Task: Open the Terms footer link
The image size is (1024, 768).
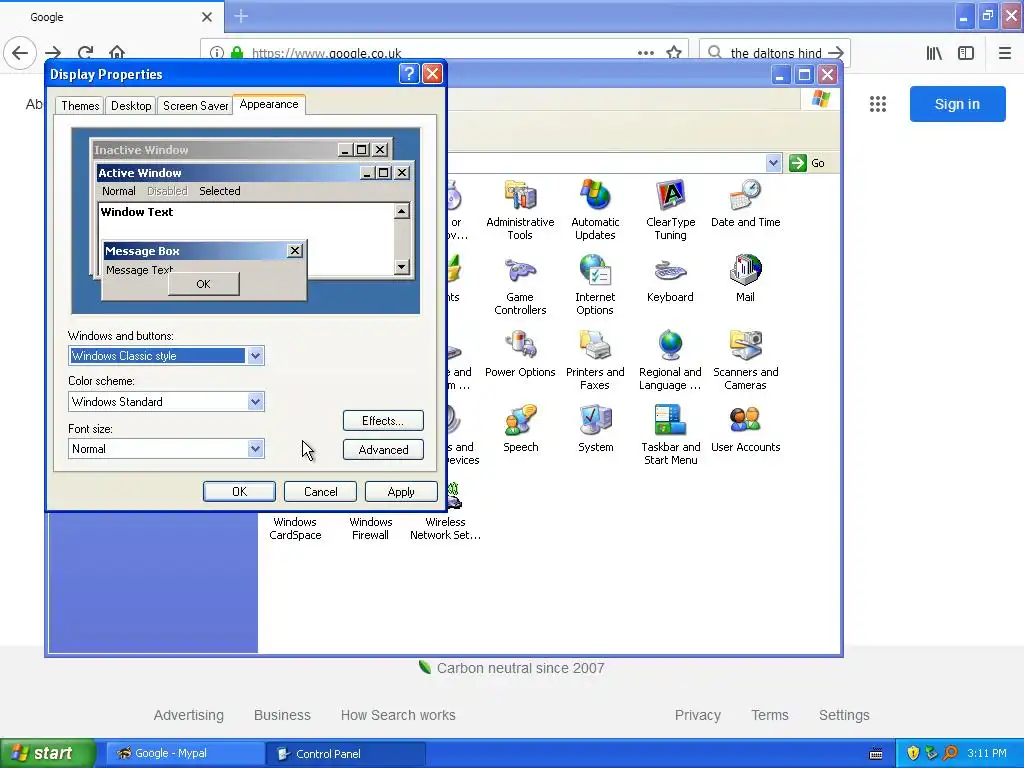Action: click(x=770, y=715)
